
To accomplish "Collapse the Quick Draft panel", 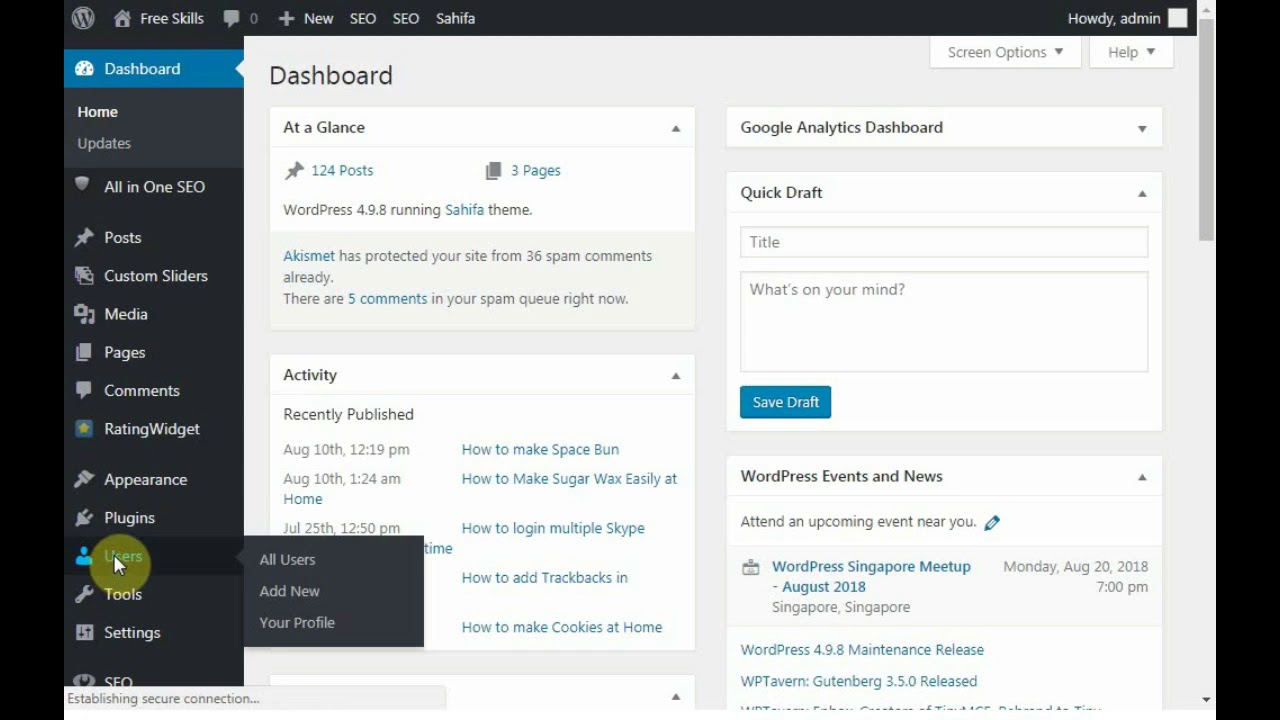I will tap(1142, 193).
